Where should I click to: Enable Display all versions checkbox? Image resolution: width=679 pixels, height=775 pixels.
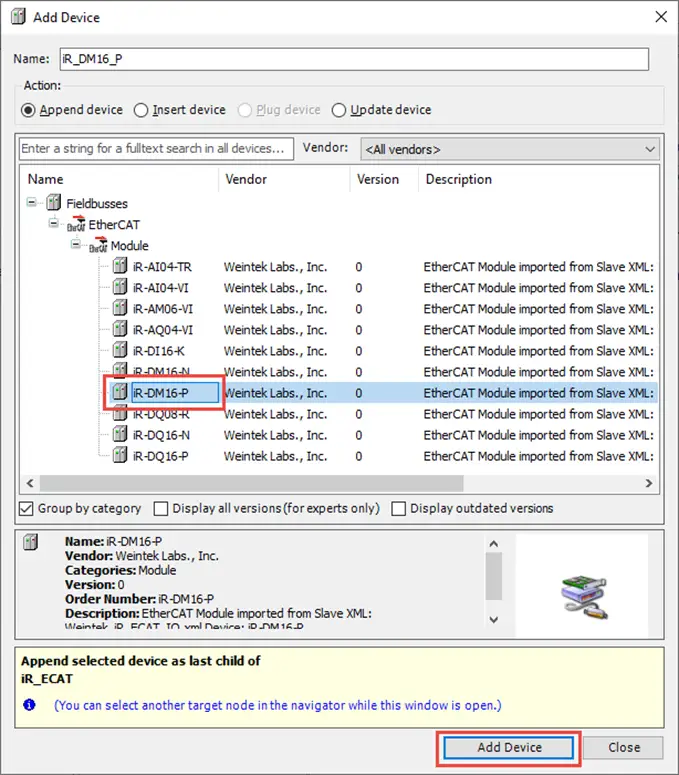(161, 509)
